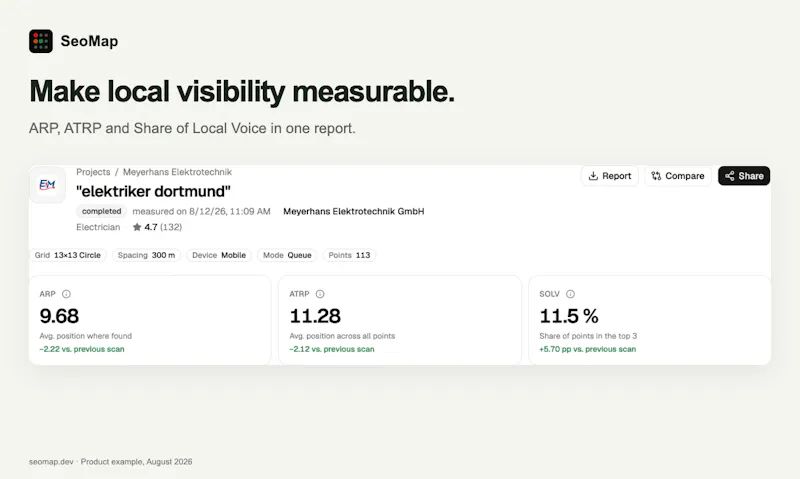This screenshot has height=479, width=800.
Task: Click the SeoMap logo icon
Action: [x=41, y=41]
